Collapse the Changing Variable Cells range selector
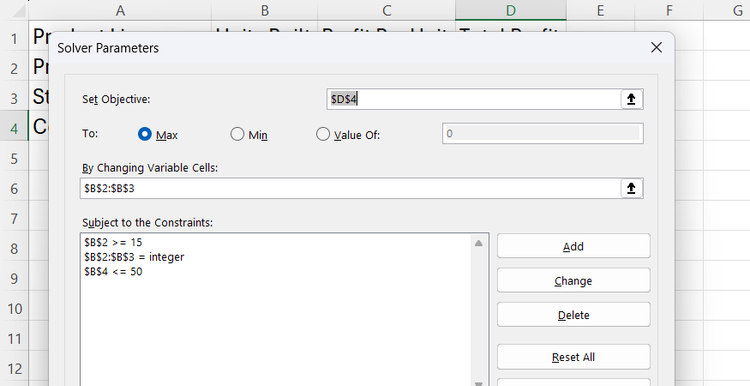This screenshot has width=750, height=386. coord(631,188)
